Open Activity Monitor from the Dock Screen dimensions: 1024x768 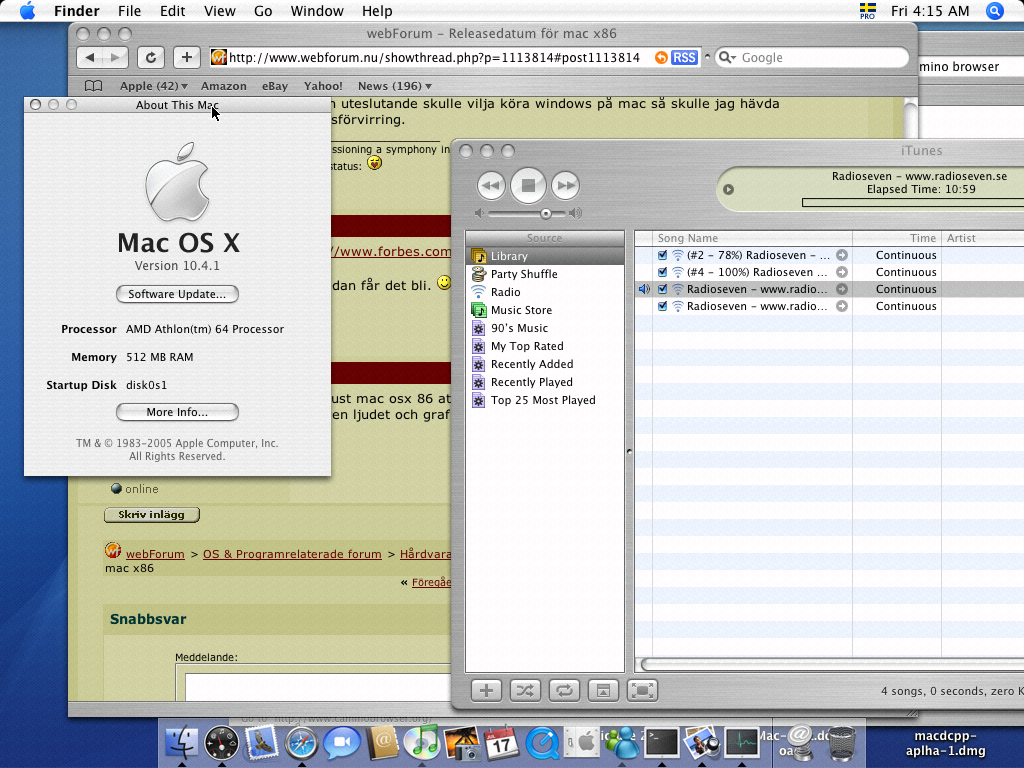[741, 743]
